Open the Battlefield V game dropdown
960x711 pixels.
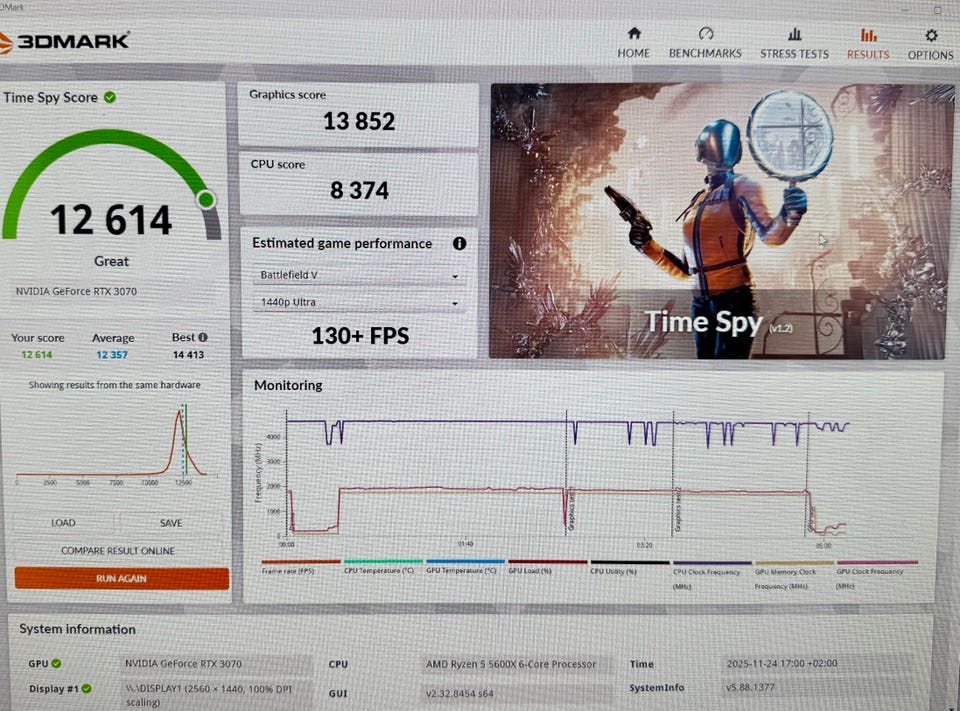pyautogui.click(x=359, y=276)
